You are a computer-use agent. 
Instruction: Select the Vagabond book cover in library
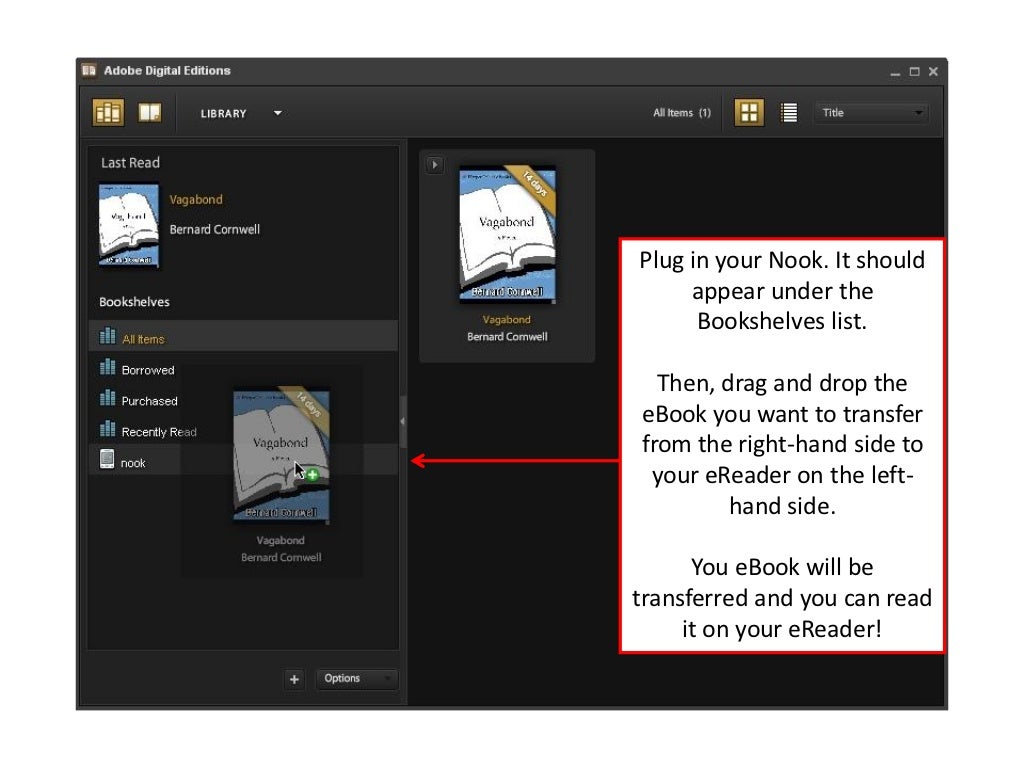[507, 234]
